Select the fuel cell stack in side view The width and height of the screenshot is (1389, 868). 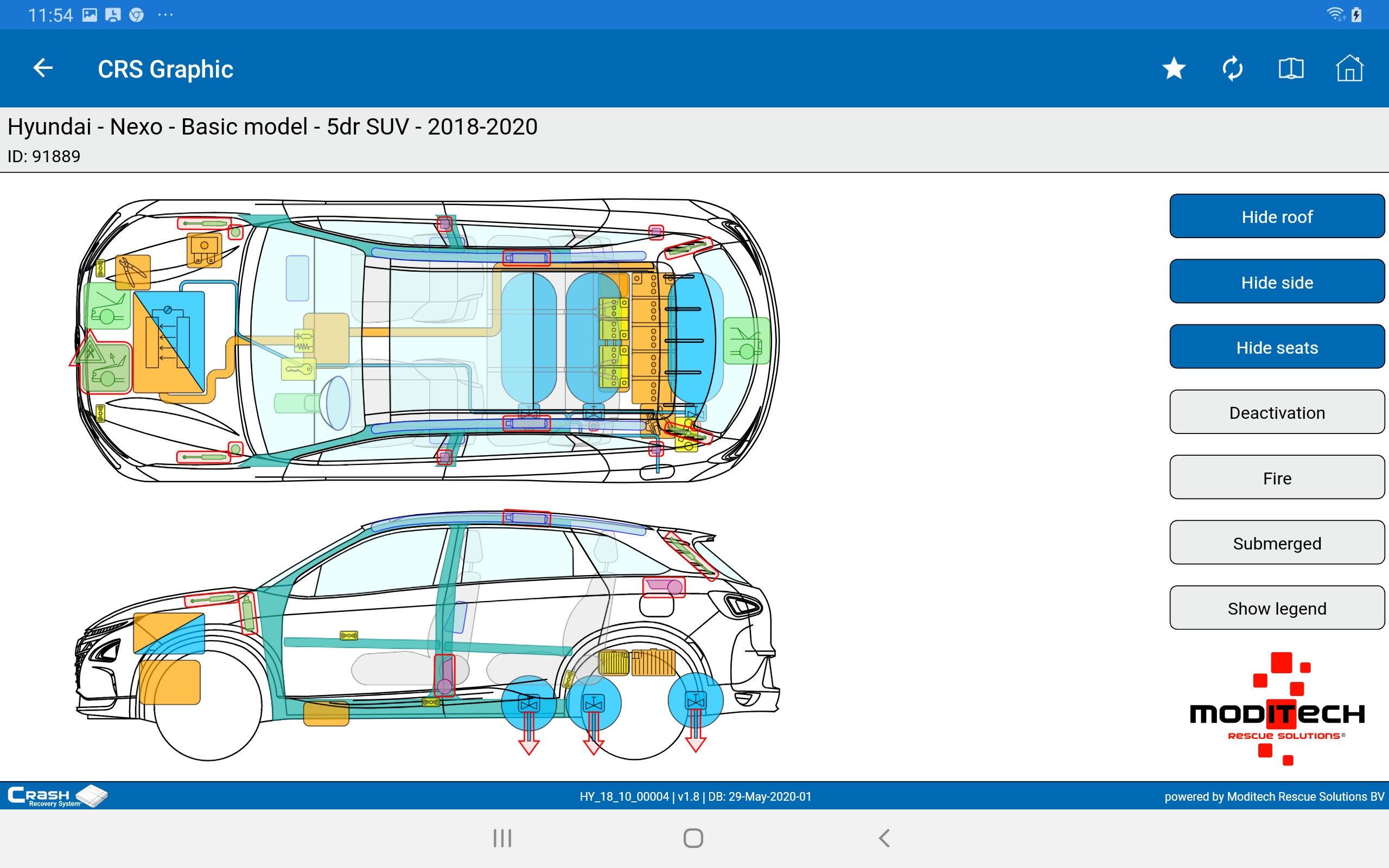tap(169, 633)
